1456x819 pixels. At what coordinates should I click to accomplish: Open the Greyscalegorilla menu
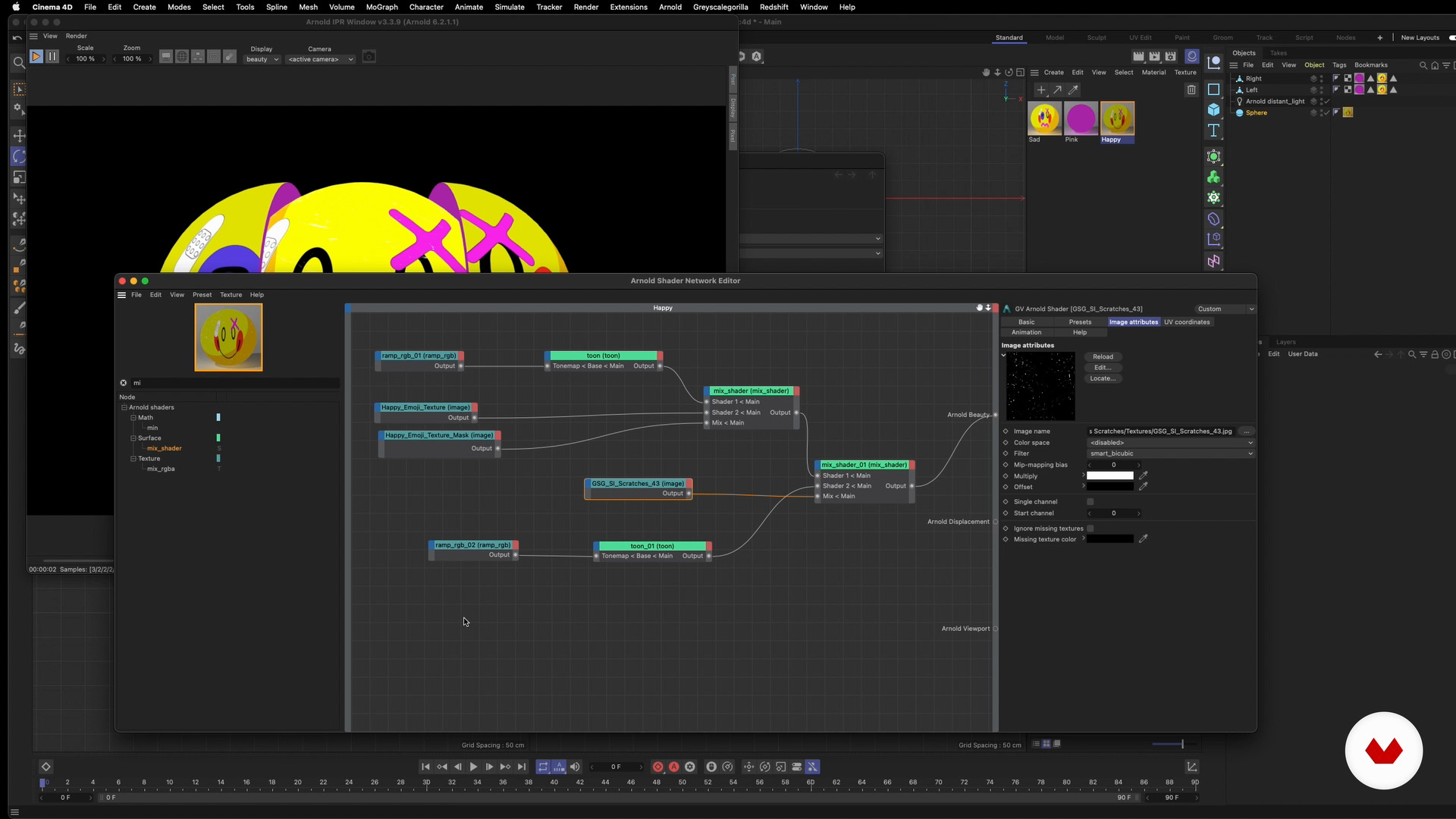(720, 7)
